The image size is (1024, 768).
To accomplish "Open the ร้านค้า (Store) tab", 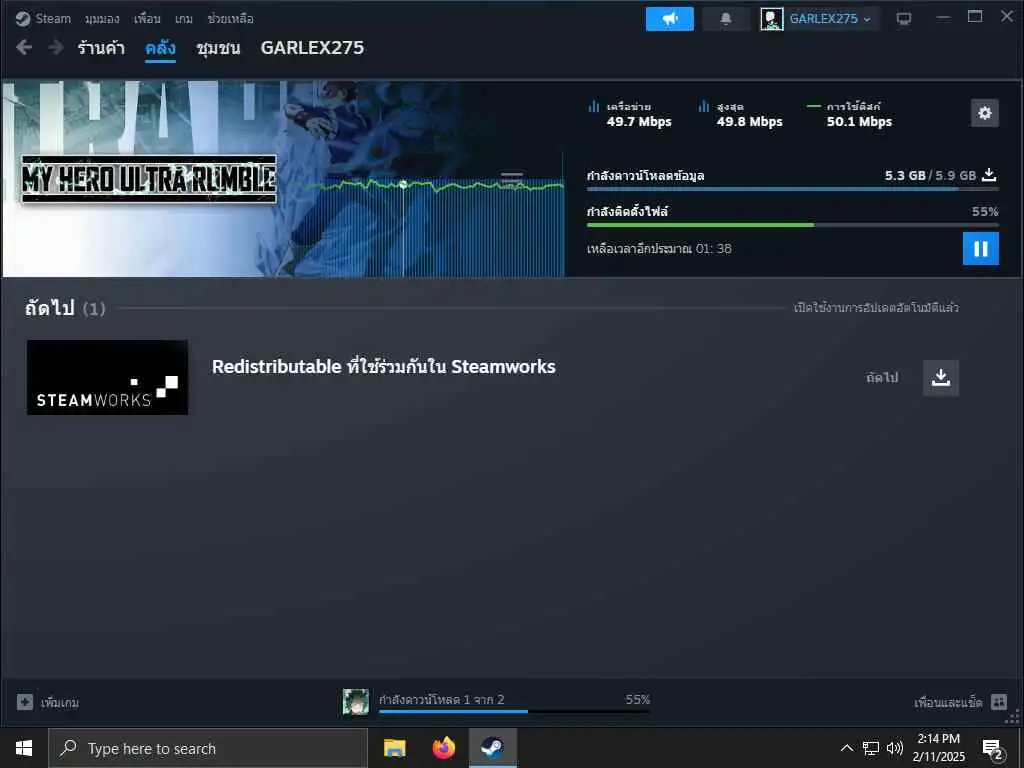I will click(101, 48).
